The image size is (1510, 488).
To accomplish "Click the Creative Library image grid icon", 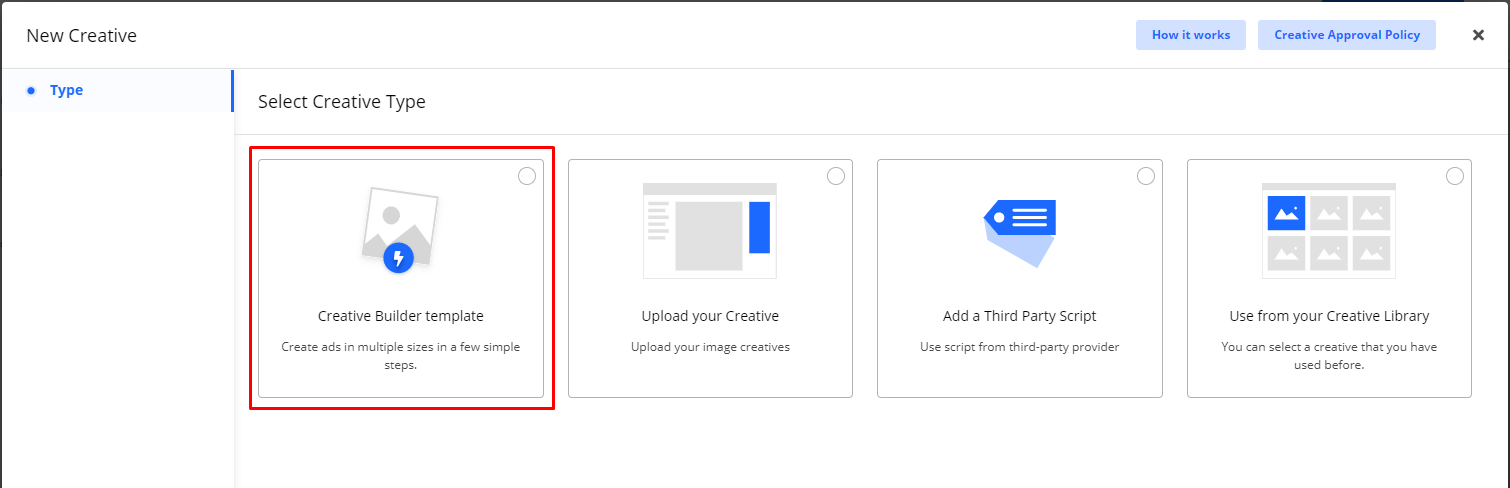I will point(1328,231).
